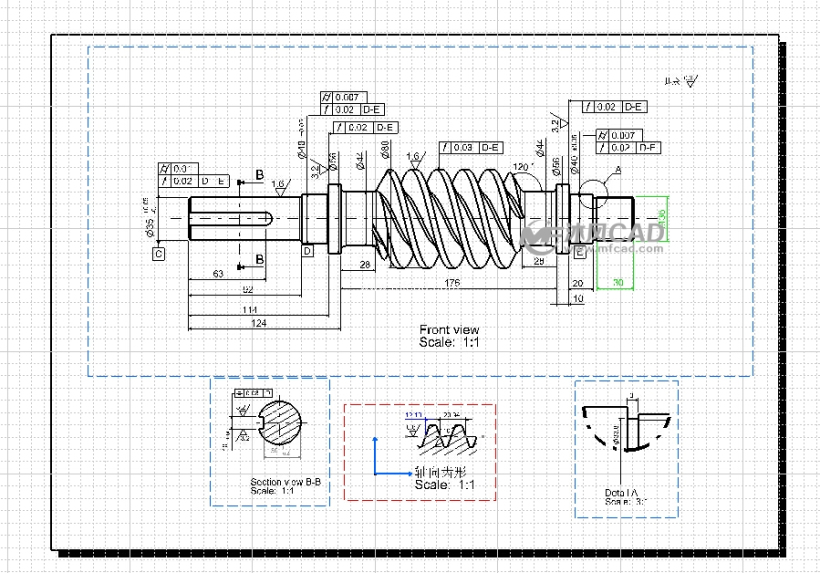Click the upper B section arrow
This screenshot has height=573, width=820.
pos(248,178)
